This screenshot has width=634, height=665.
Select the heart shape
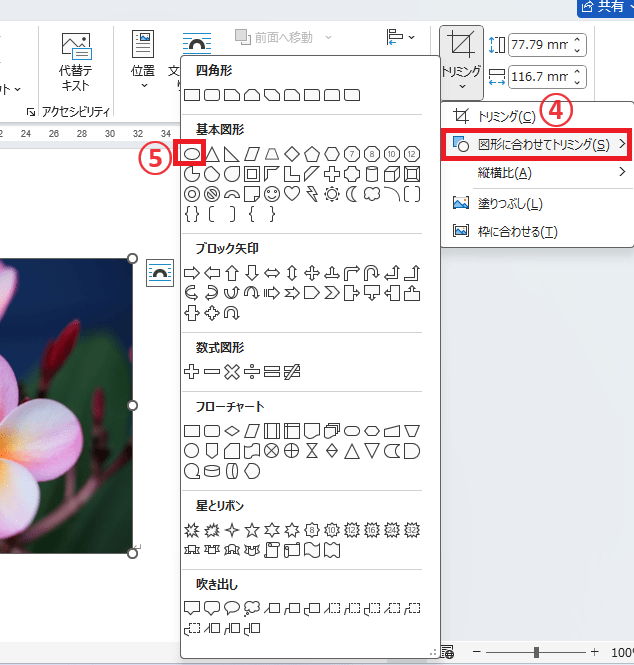pyautogui.click(x=292, y=194)
